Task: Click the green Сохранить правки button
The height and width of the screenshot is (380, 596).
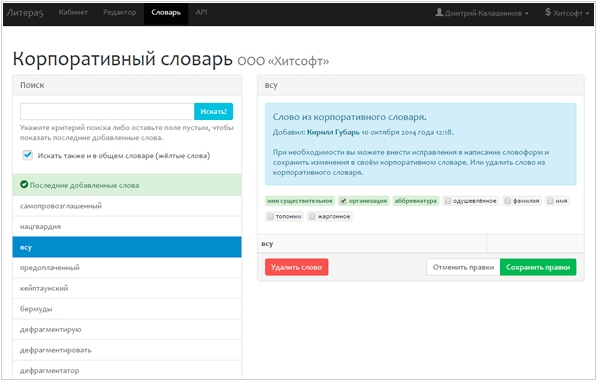Action: (538, 267)
